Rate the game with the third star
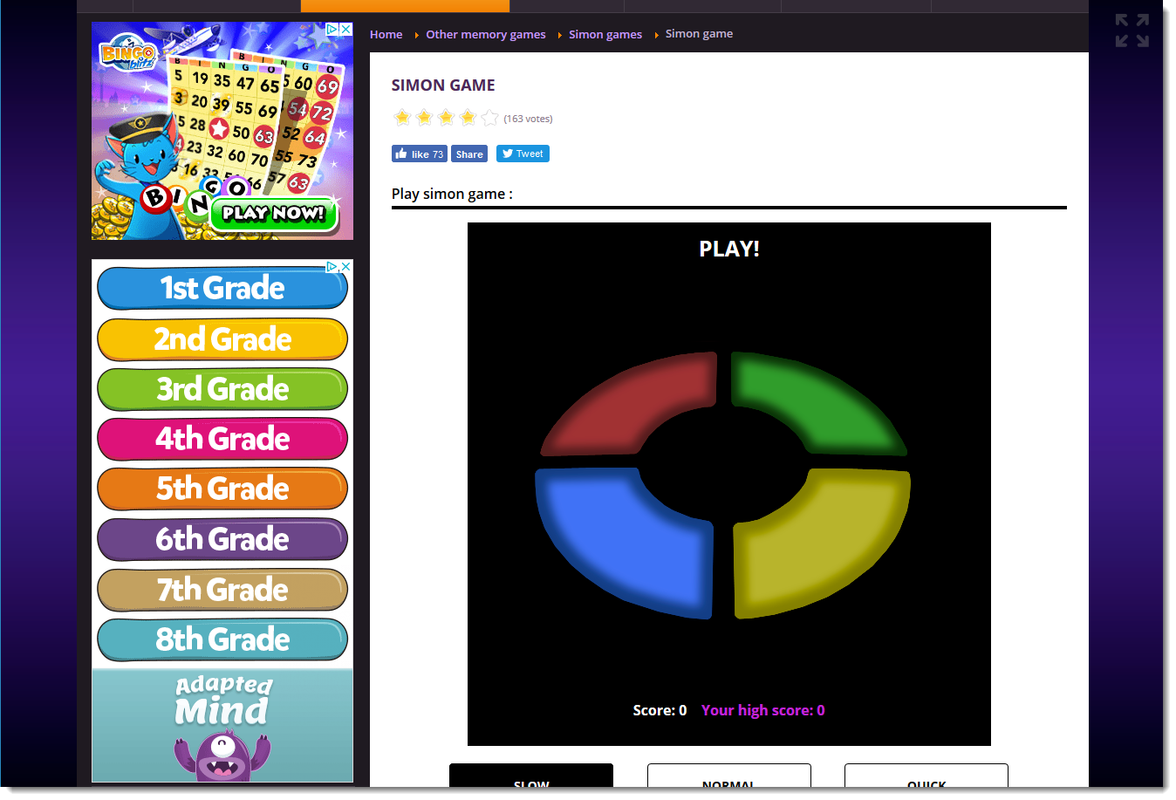The height and width of the screenshot is (800, 1176). pyautogui.click(x=446, y=118)
